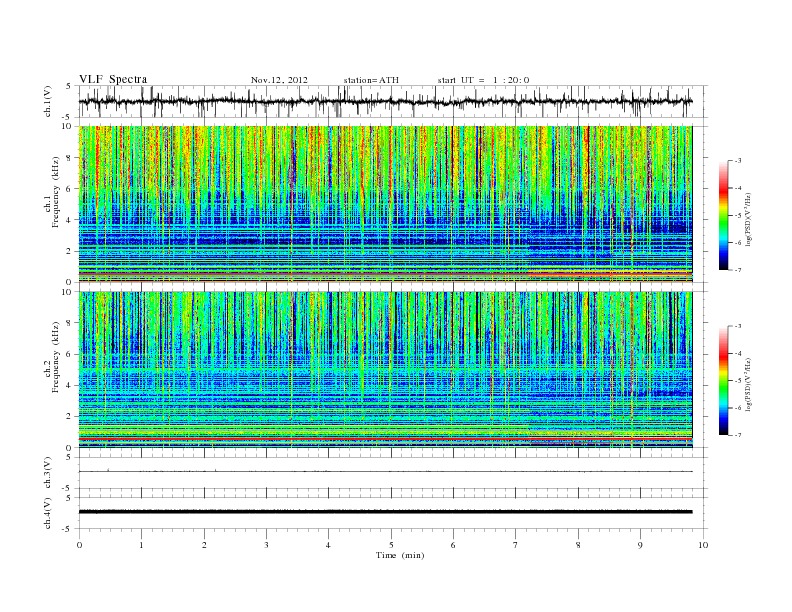
Task: Click the "8" tick on the Time axis
Action: tap(578, 545)
